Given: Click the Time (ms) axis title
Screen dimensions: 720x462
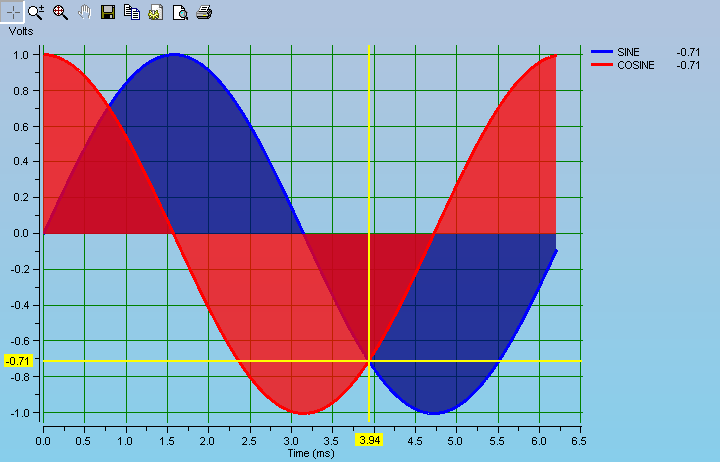Looking at the screenshot, I should (312, 453).
